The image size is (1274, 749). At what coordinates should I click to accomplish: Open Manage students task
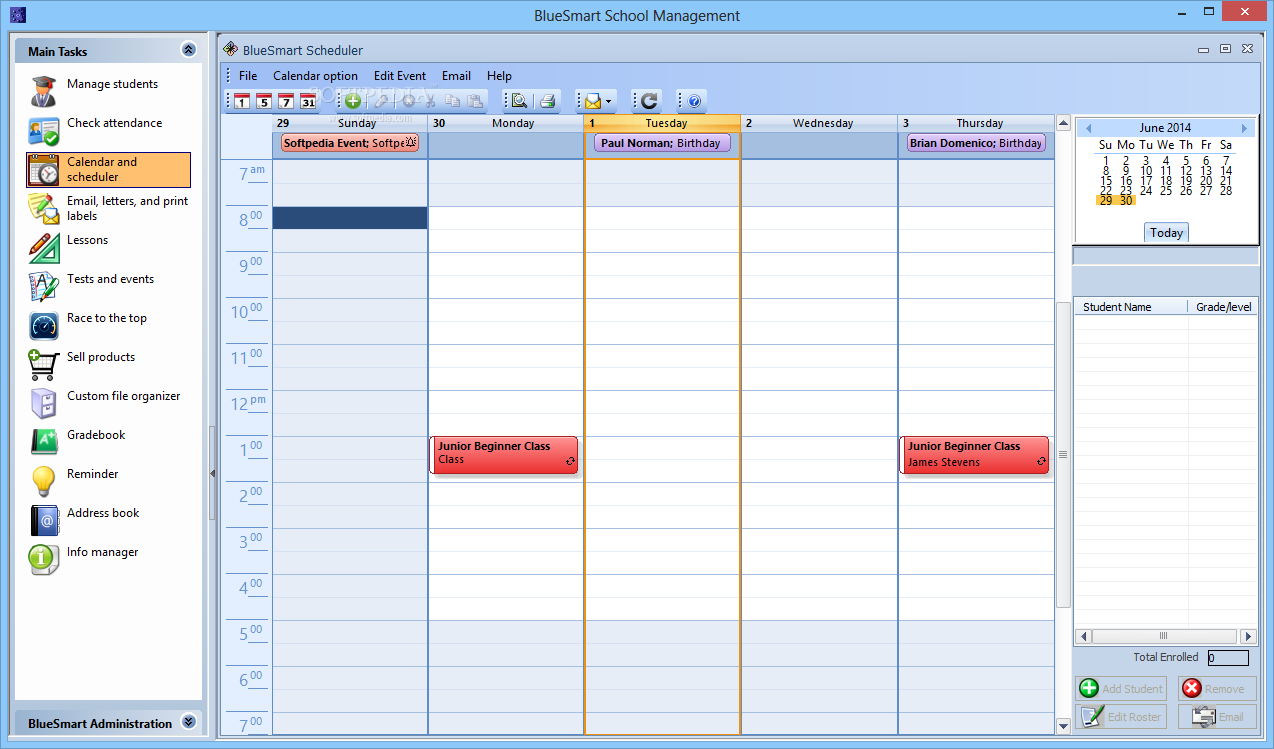108,91
